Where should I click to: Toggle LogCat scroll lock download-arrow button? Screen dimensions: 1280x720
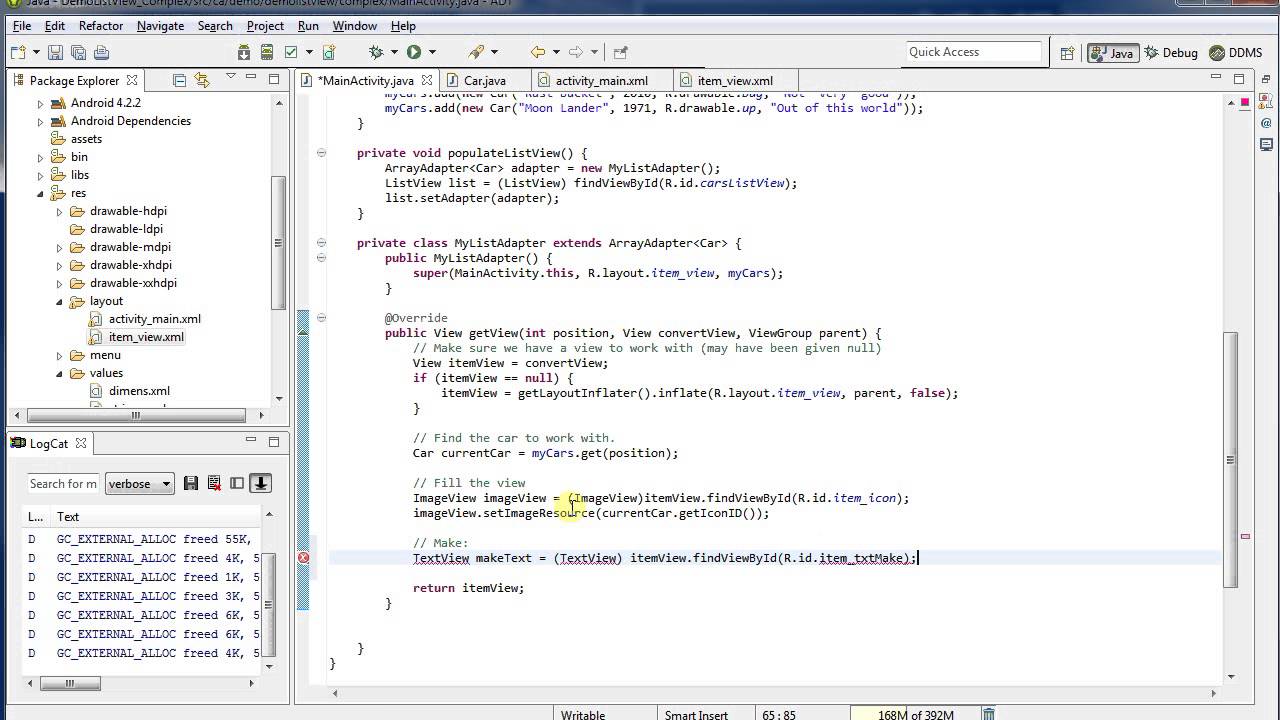[260, 483]
